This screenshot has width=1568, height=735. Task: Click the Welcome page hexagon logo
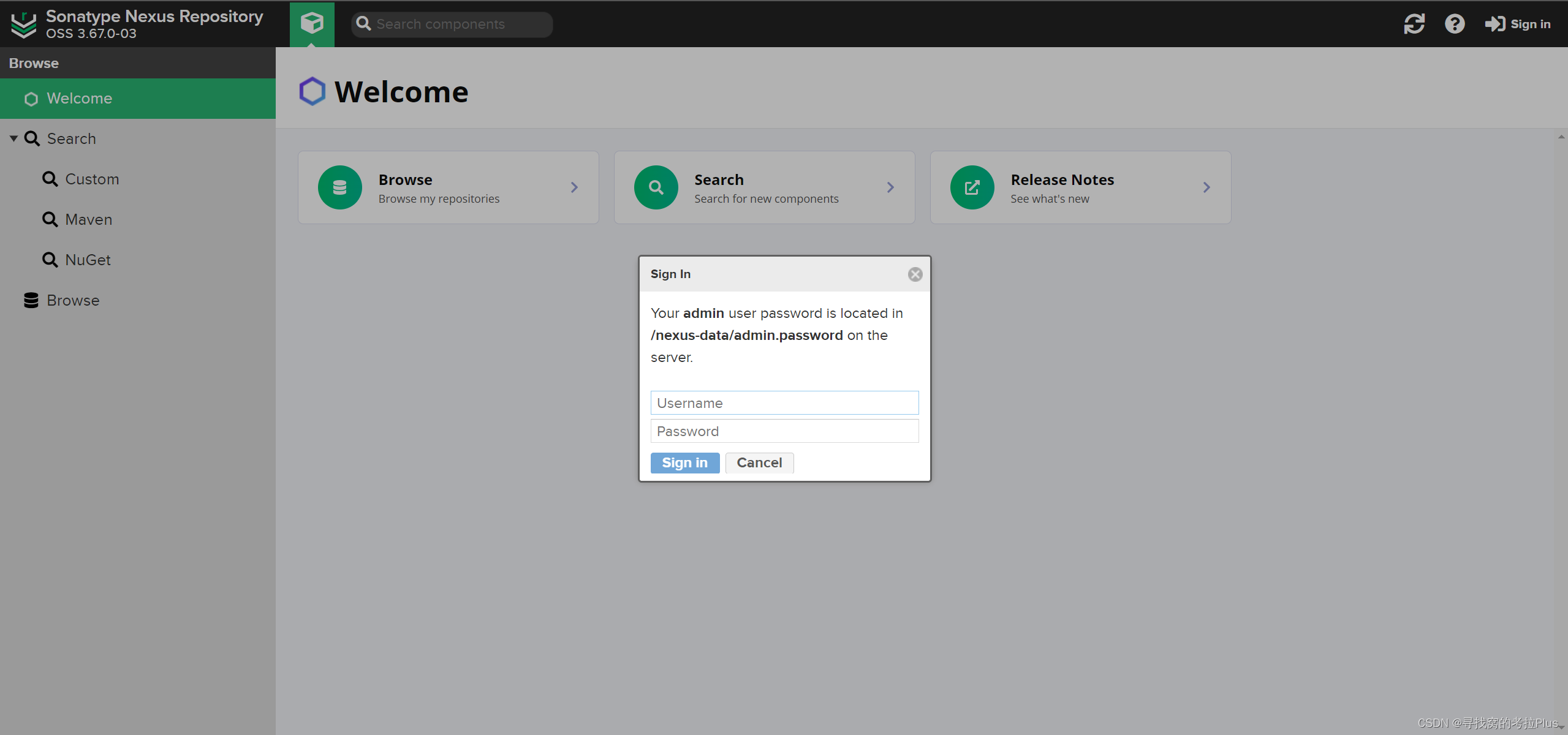pyautogui.click(x=312, y=91)
